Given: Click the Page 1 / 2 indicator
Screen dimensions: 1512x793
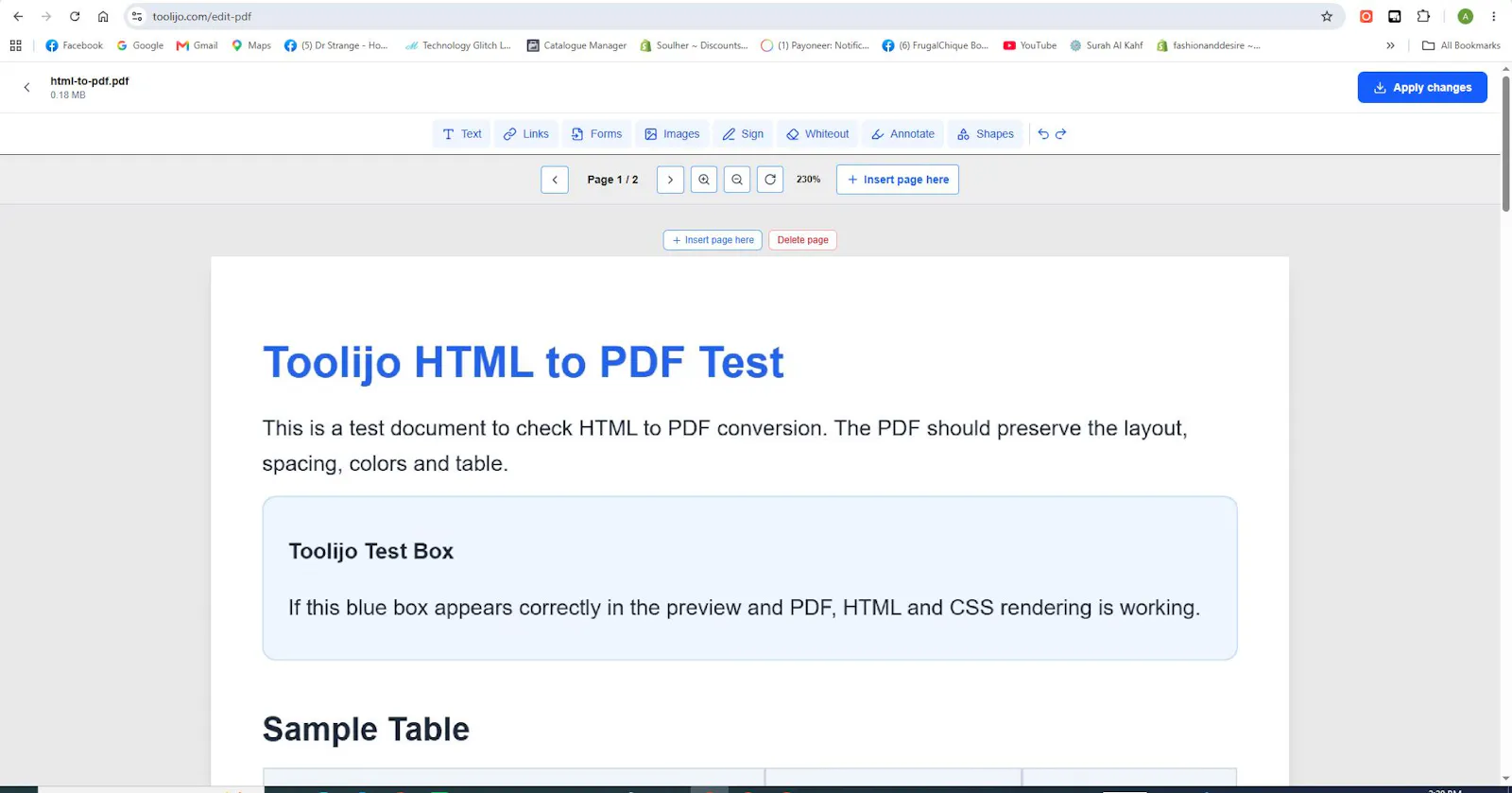Looking at the screenshot, I should (612, 180).
